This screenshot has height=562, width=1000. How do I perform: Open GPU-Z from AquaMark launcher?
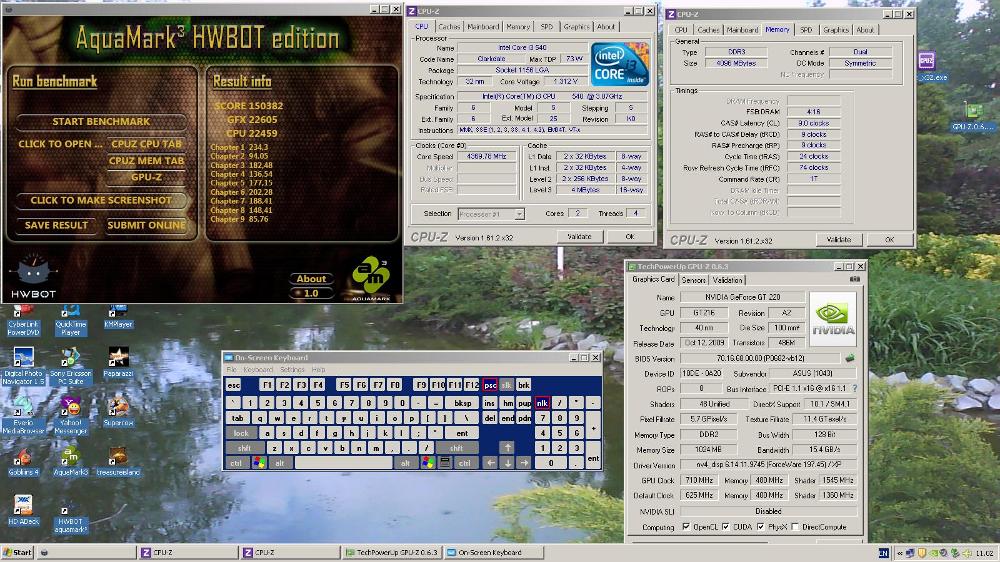click(146, 177)
